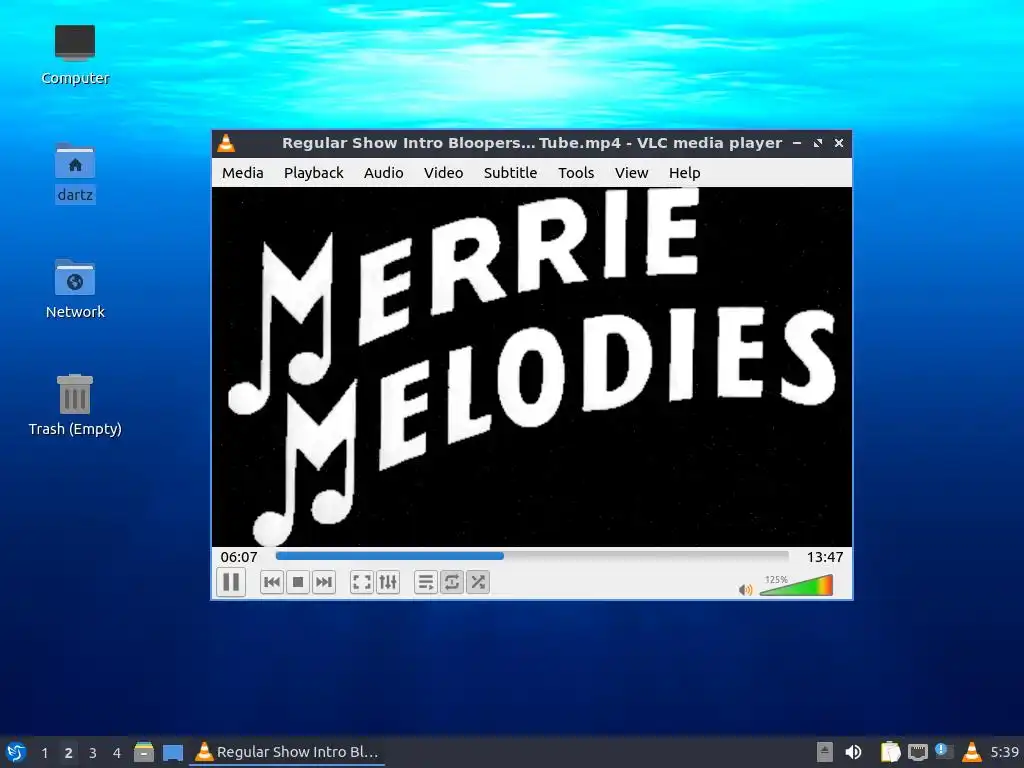Seek on the playback progress bar
Viewport: 1024px width, 768px height.
pyautogui.click(x=532, y=556)
